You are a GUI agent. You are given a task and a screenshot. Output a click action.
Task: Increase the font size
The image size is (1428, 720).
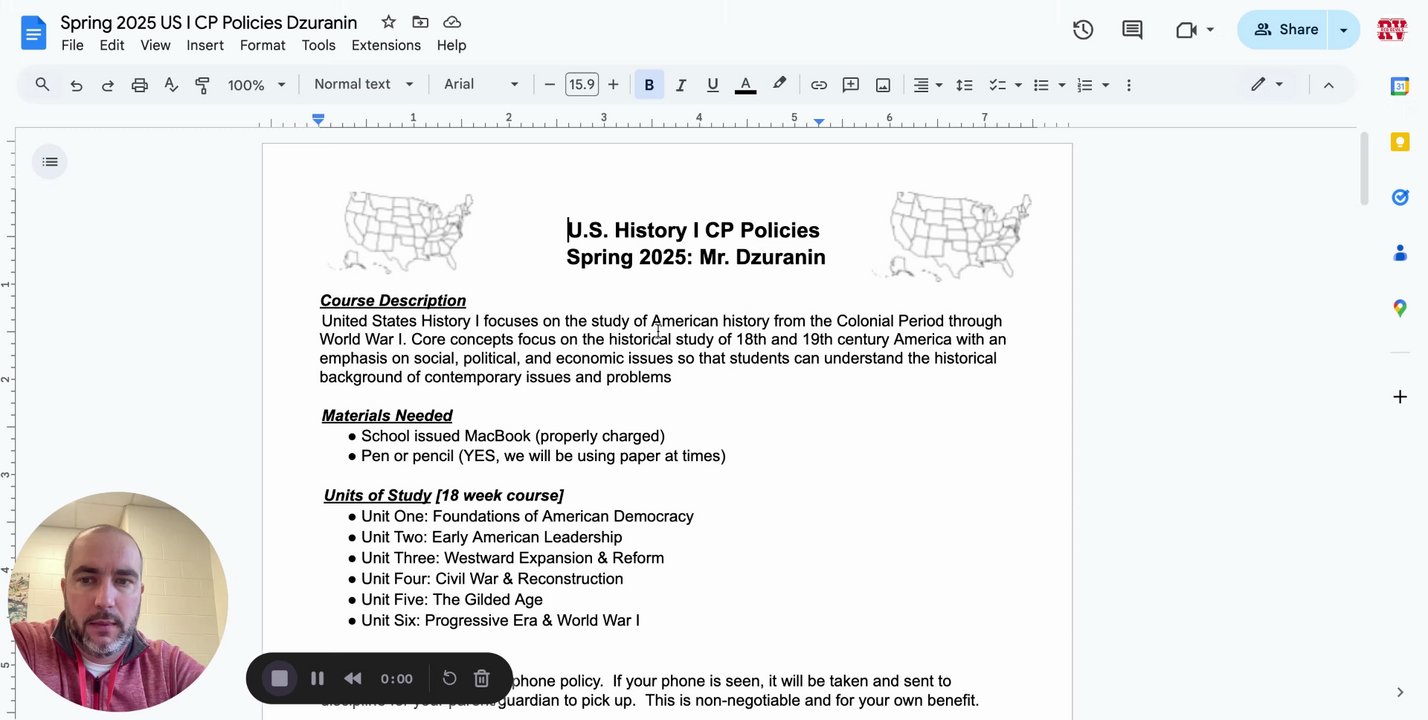[613, 85]
